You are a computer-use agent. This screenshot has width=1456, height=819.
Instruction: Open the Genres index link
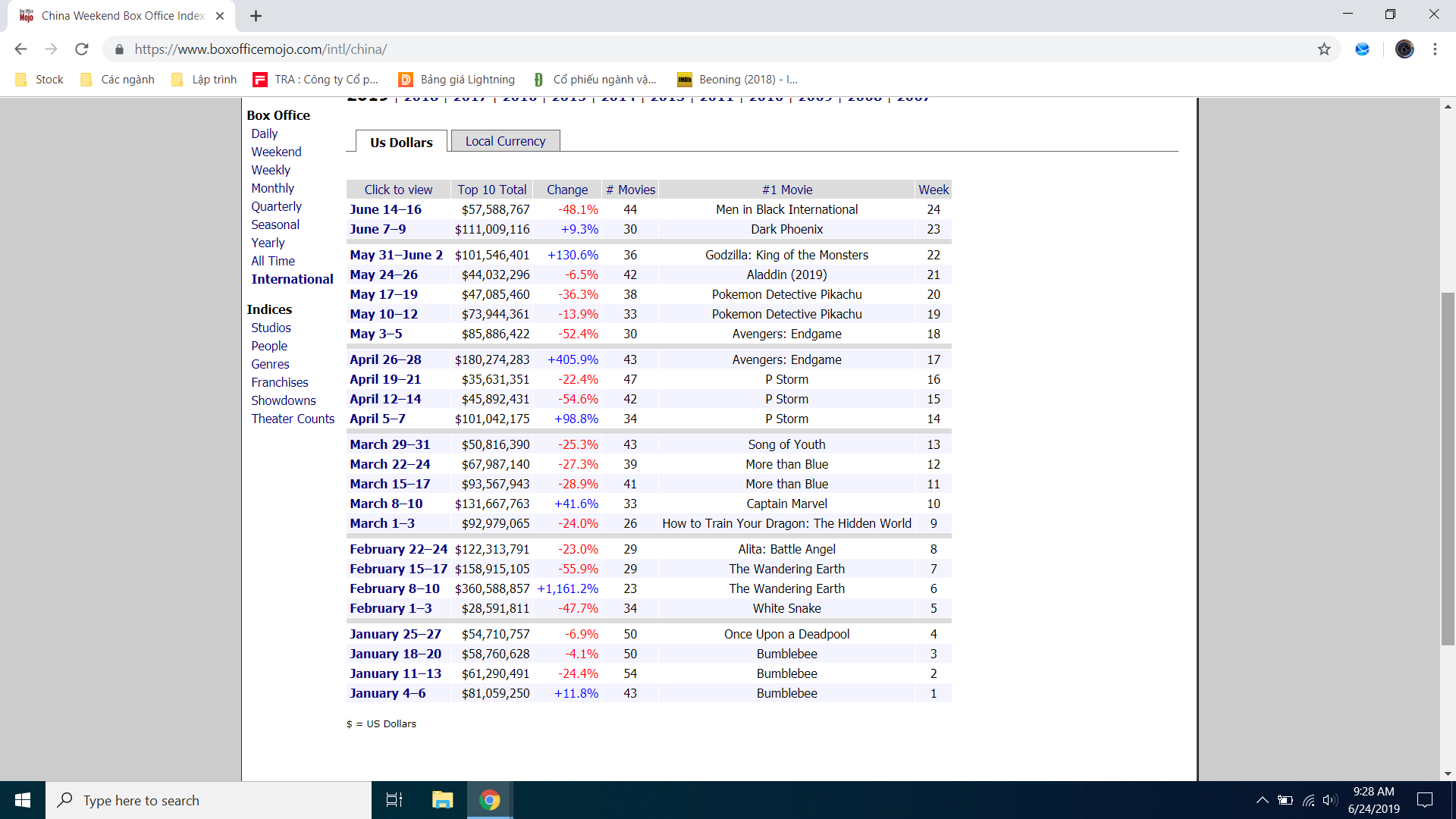pyautogui.click(x=270, y=364)
